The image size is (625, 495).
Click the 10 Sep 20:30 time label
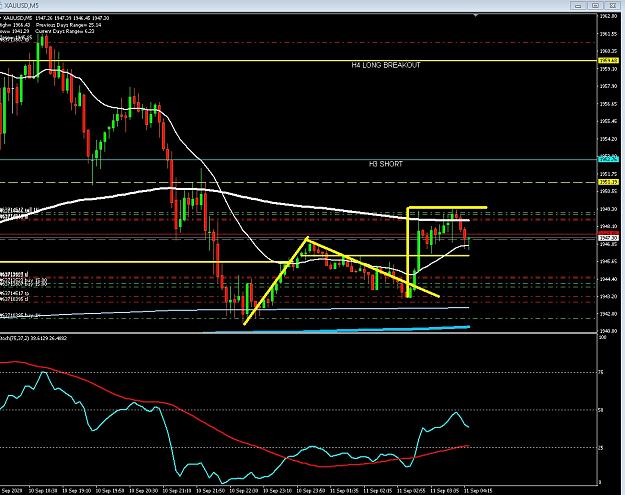pos(144,491)
